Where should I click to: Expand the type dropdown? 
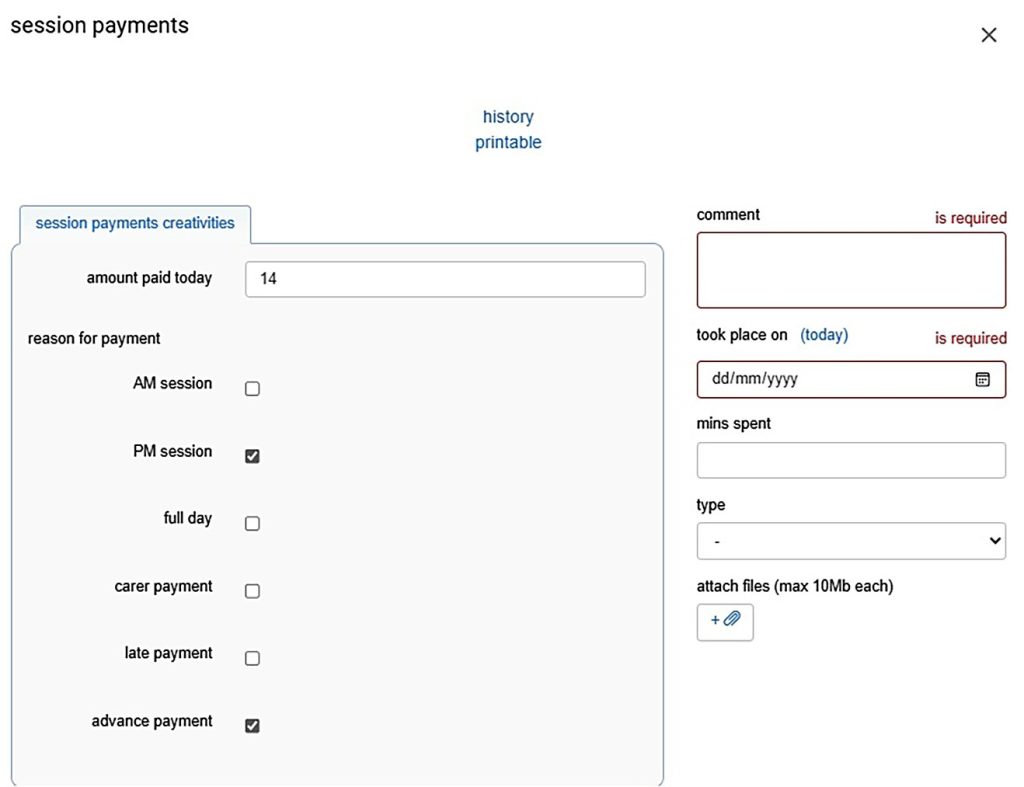(851, 541)
